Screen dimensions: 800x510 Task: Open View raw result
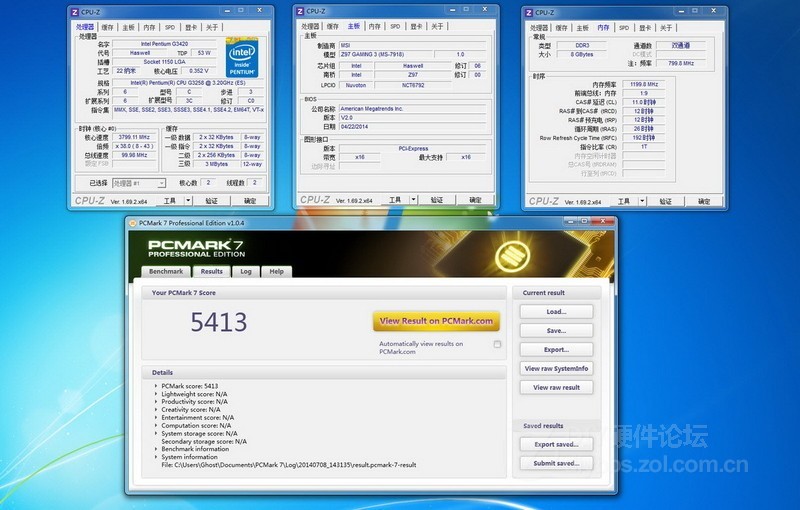(556, 387)
